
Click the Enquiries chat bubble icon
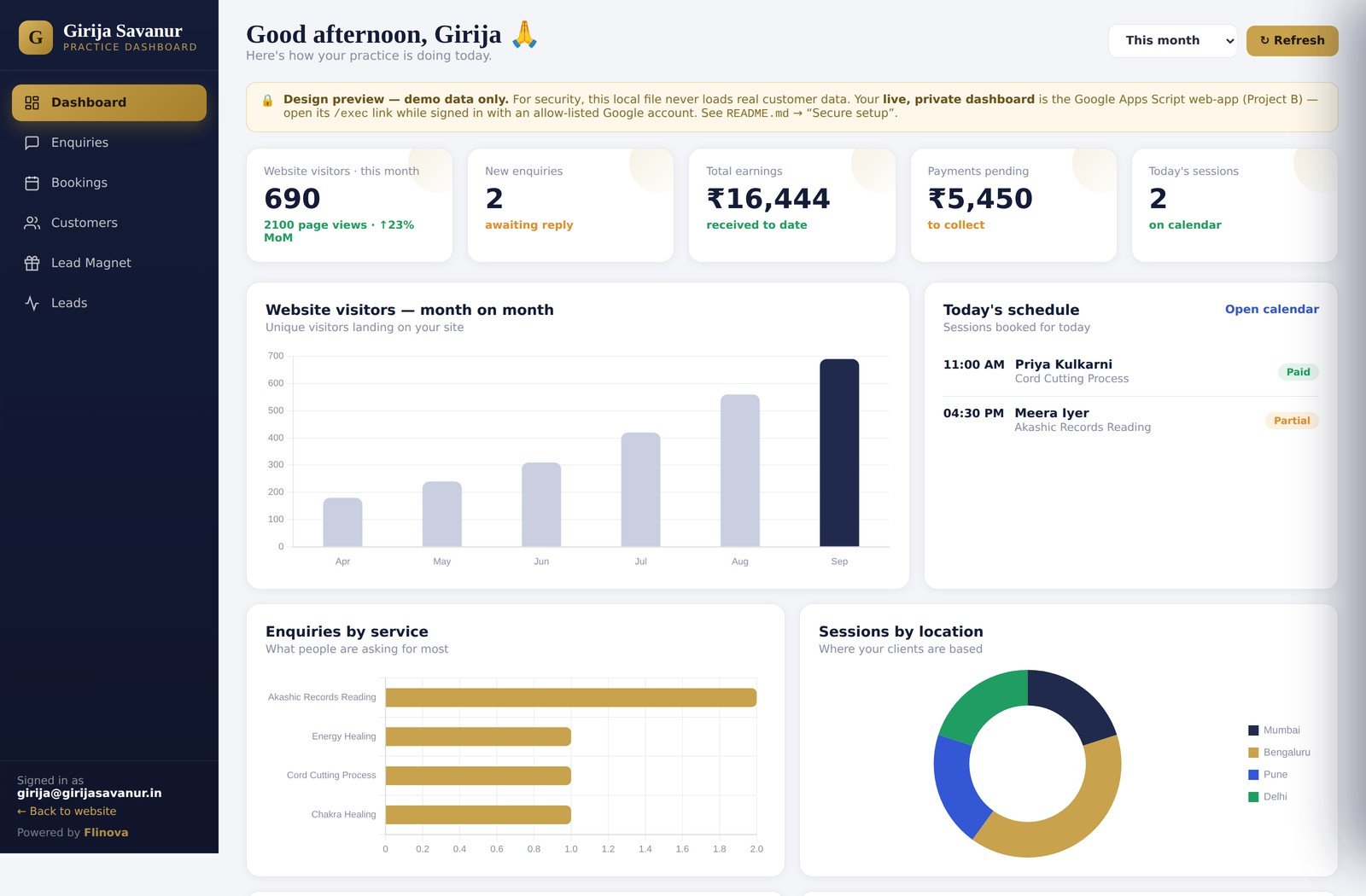pyautogui.click(x=32, y=143)
